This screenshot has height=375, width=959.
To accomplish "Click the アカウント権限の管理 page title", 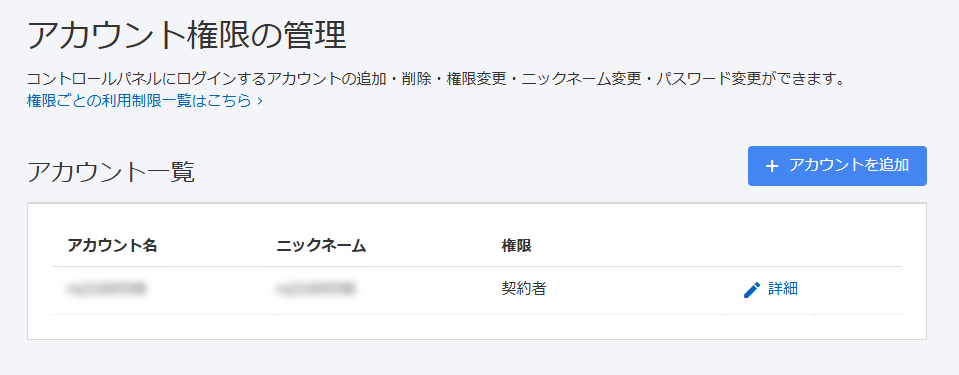I will [187, 35].
